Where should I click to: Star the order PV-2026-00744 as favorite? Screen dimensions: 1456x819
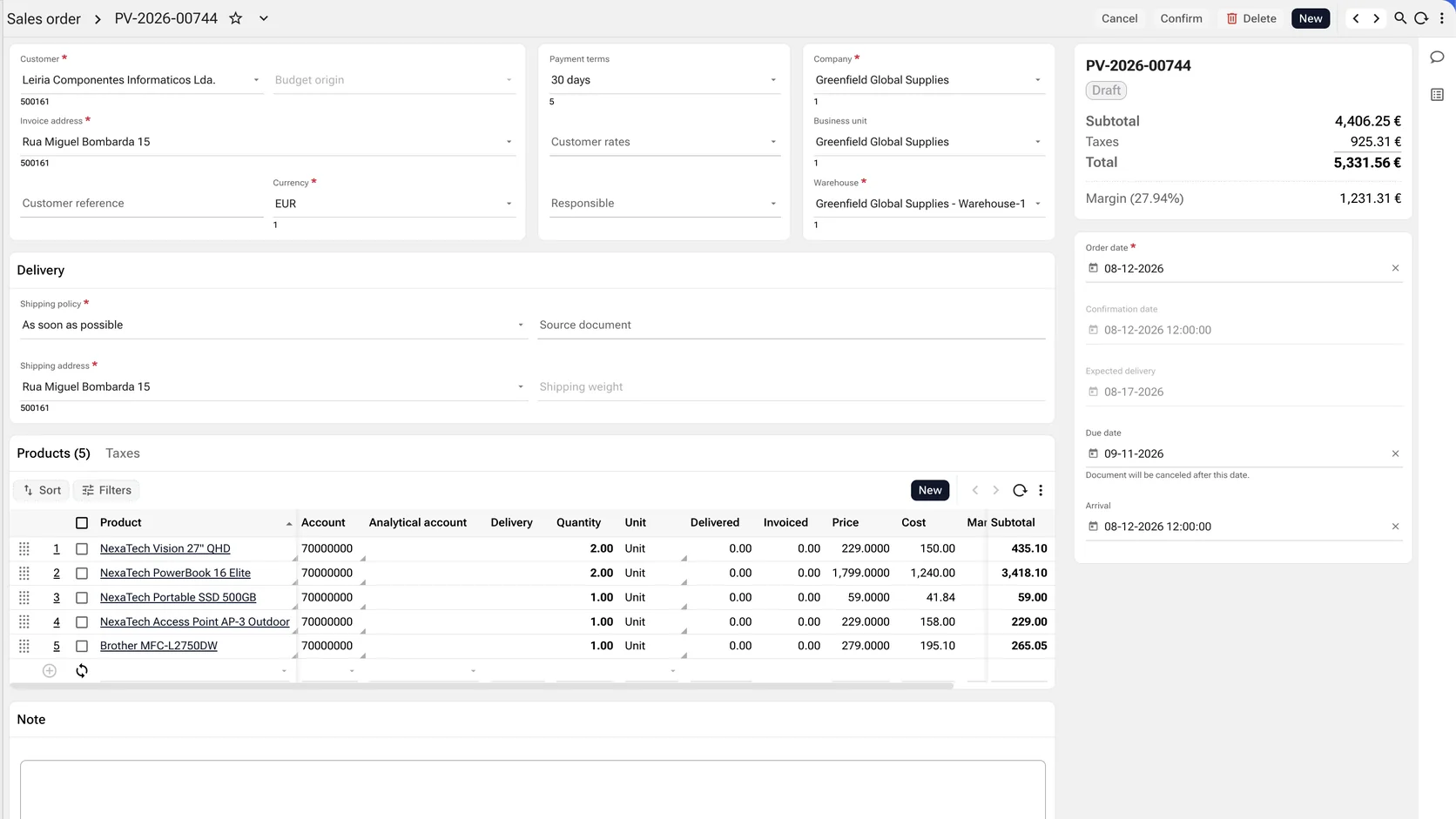click(x=235, y=18)
